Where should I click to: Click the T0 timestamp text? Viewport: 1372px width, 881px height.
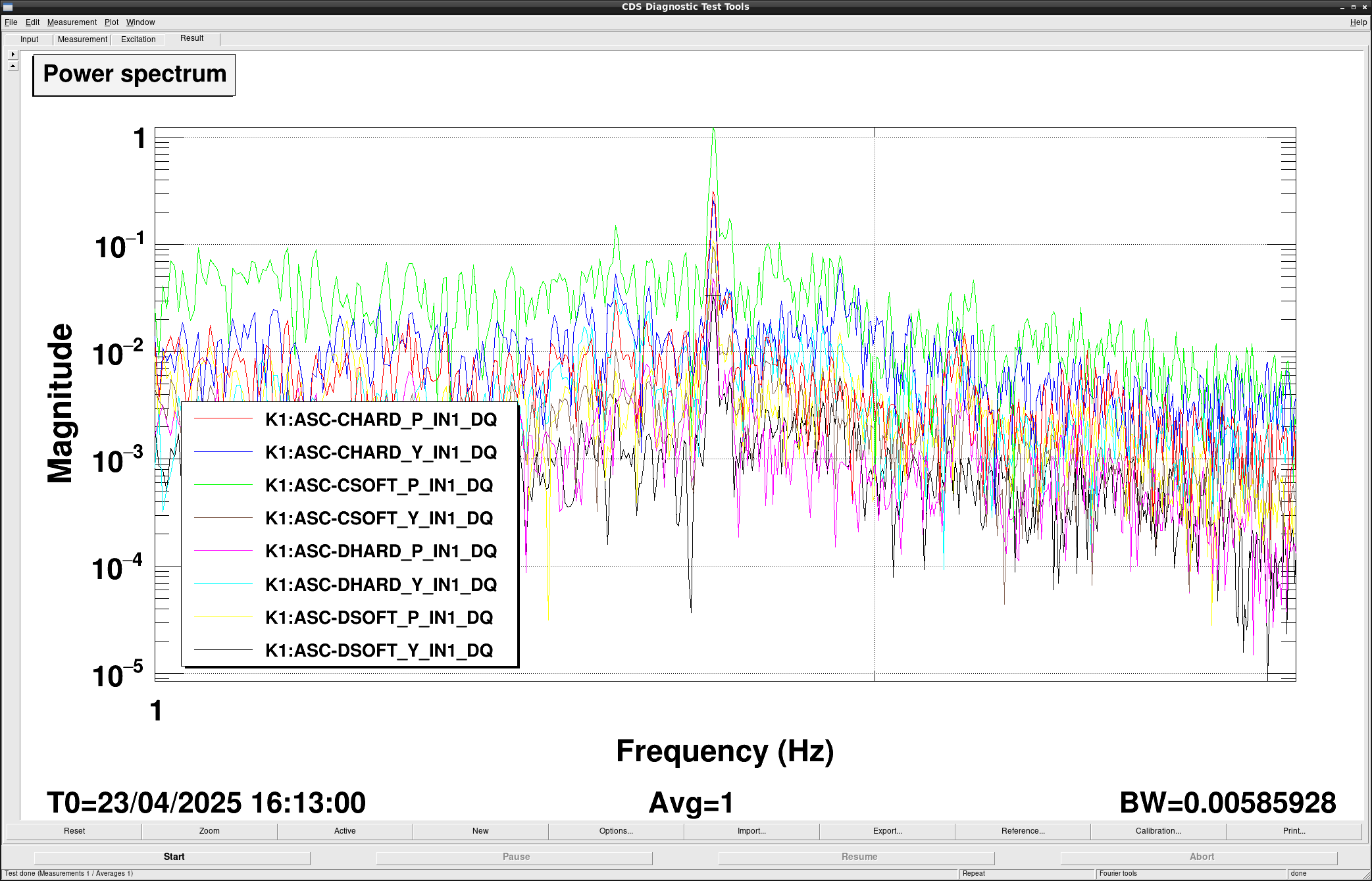pyautogui.click(x=206, y=803)
